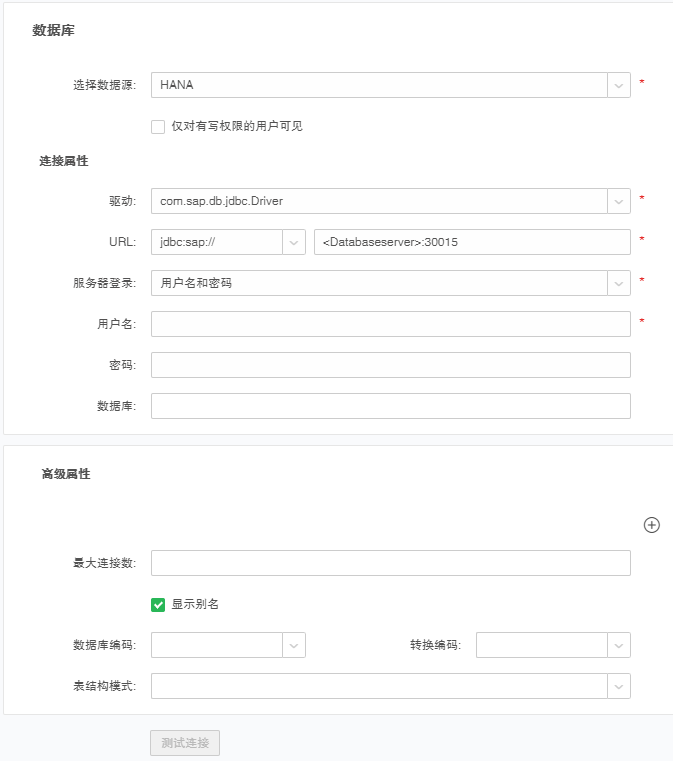Click the 测试连接 button

click(x=185, y=743)
